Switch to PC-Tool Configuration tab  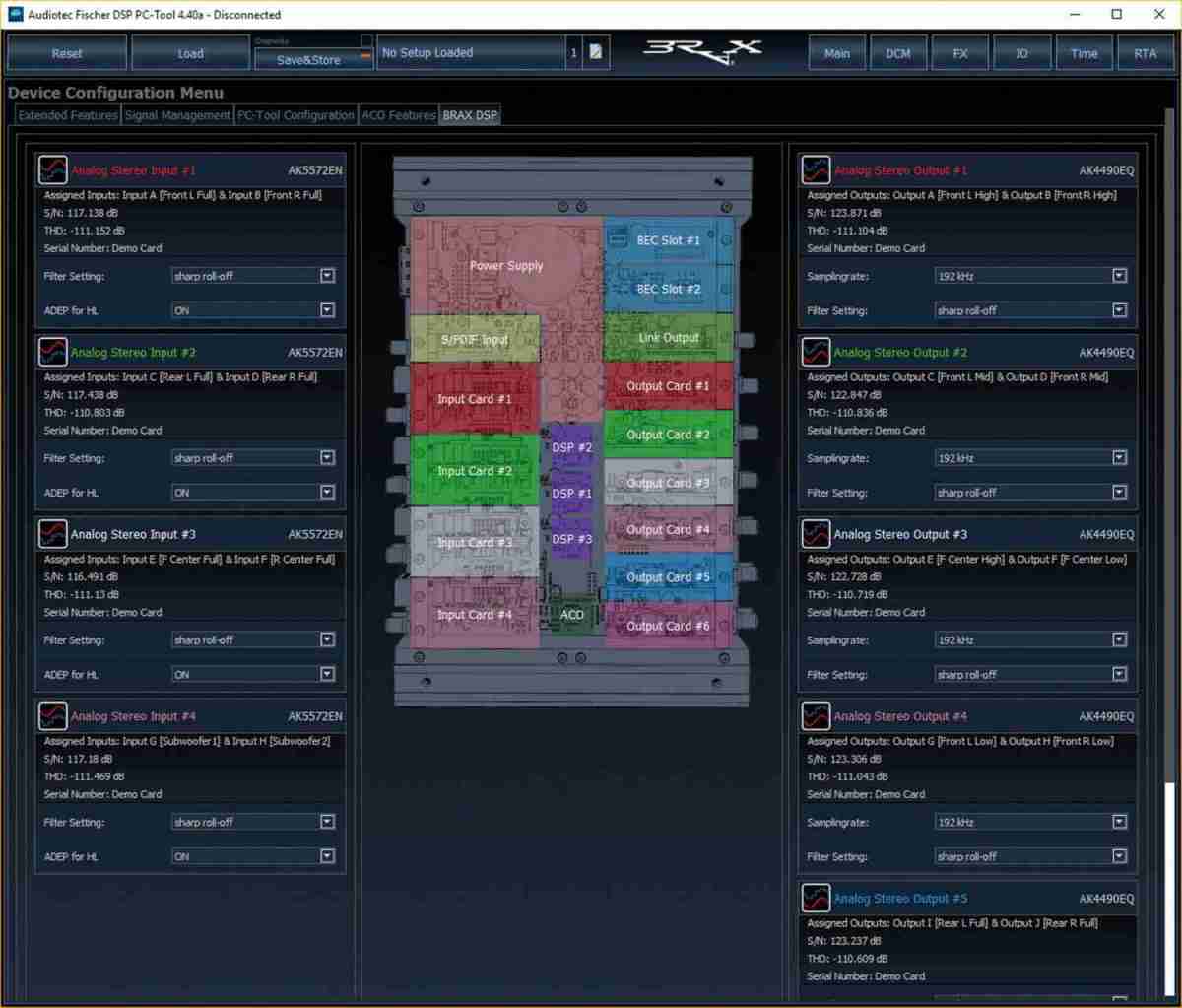click(x=295, y=115)
